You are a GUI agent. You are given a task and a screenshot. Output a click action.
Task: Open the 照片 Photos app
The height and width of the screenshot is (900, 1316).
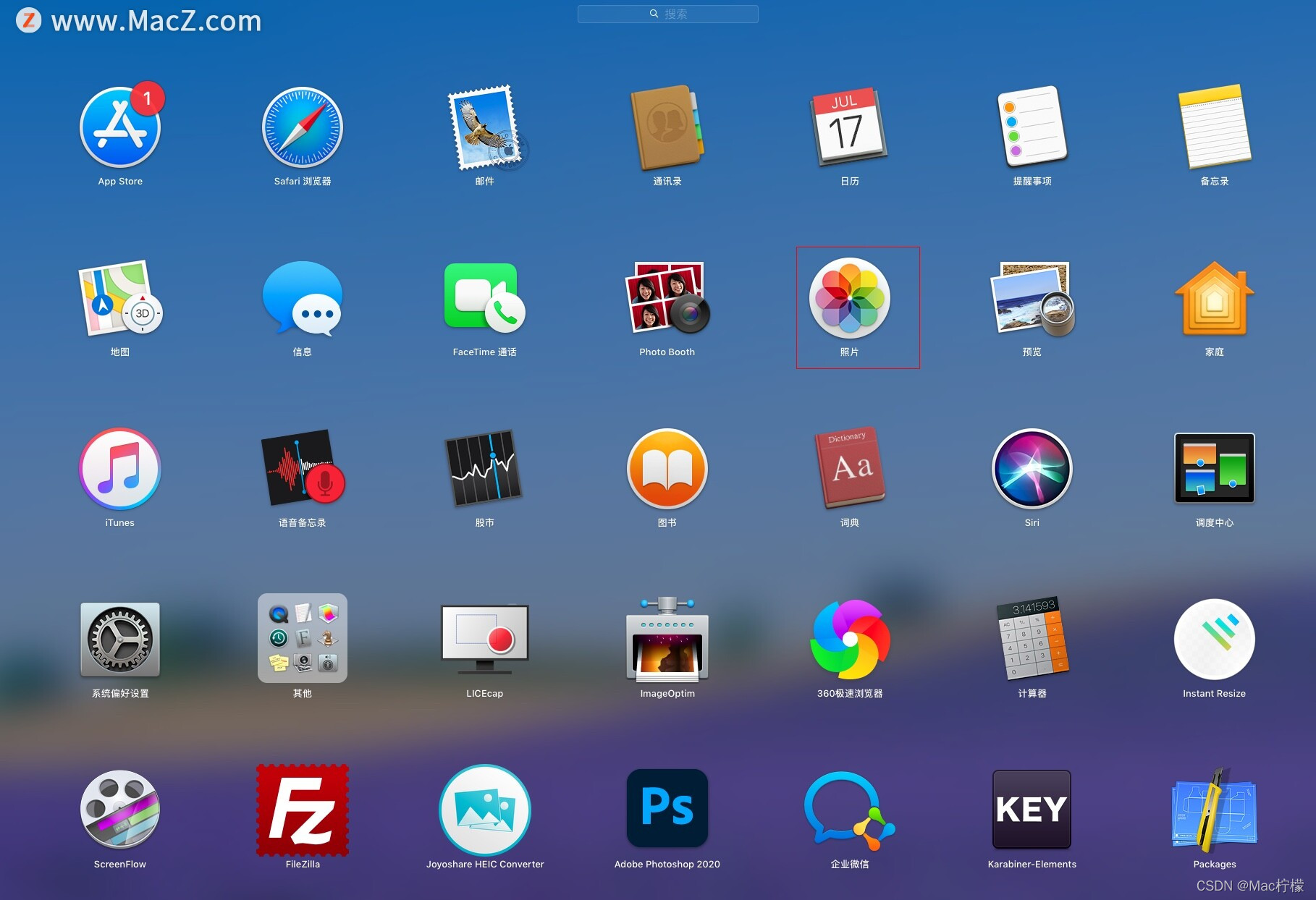(849, 298)
